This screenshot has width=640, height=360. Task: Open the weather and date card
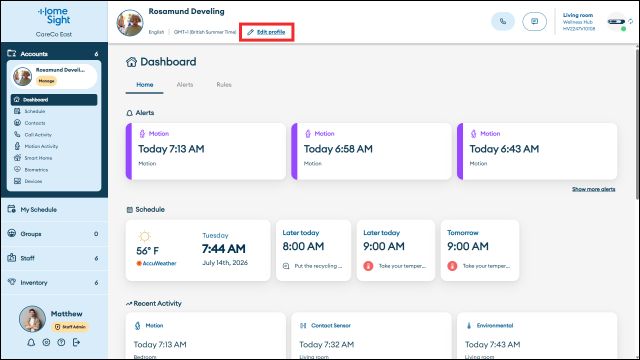coord(198,250)
